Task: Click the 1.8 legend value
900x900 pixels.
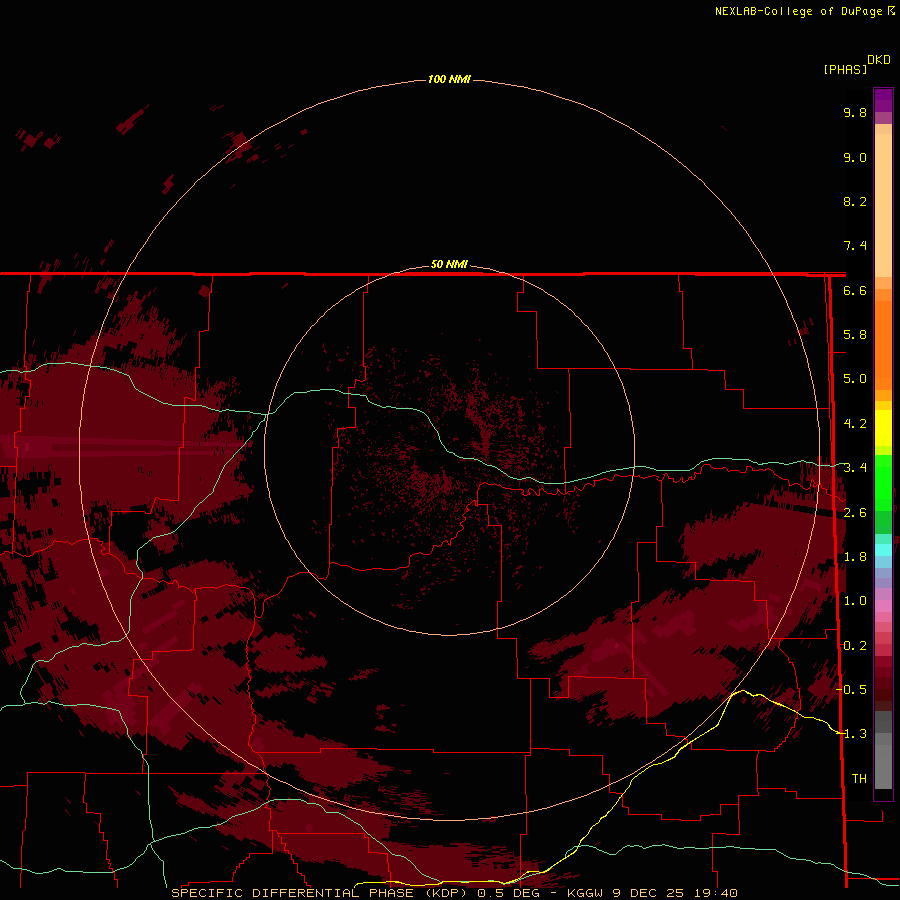Action: click(x=855, y=557)
